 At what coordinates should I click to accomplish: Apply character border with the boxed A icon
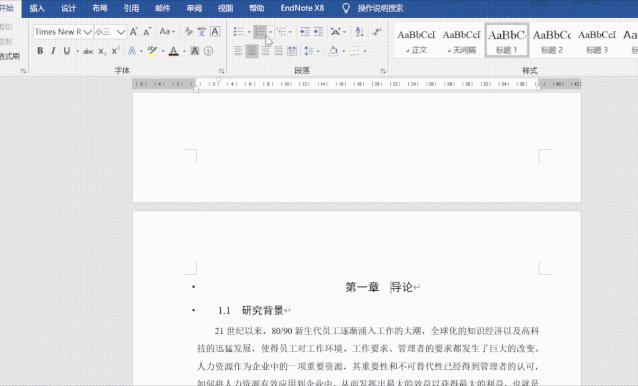tap(215, 32)
